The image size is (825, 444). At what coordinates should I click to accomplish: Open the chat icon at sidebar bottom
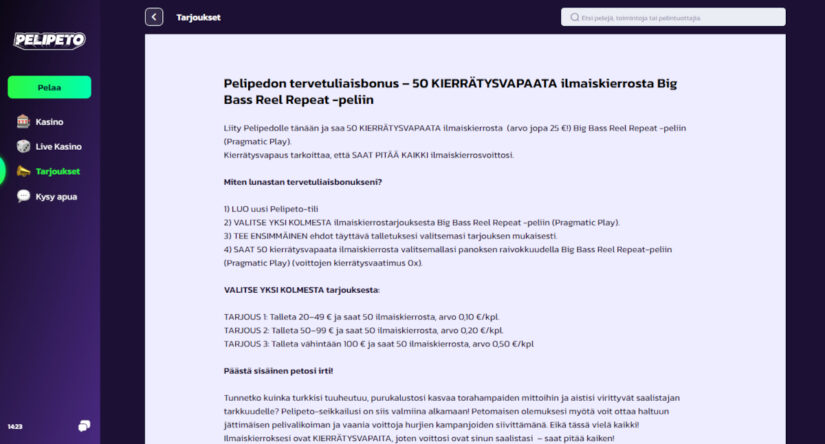point(84,426)
